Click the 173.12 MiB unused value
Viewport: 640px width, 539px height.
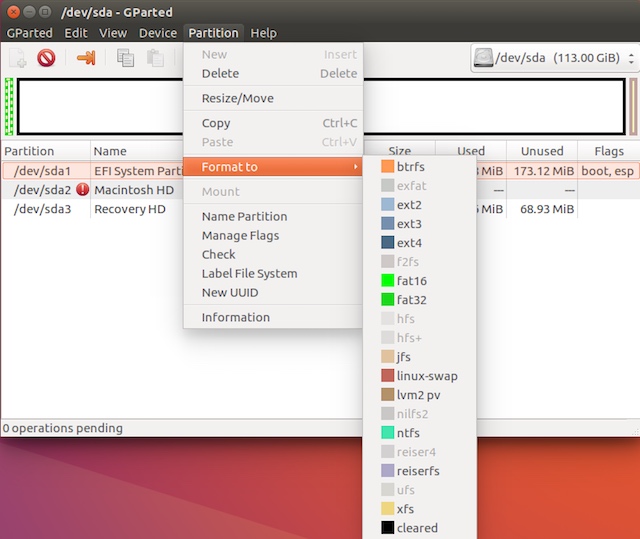[x=544, y=171]
